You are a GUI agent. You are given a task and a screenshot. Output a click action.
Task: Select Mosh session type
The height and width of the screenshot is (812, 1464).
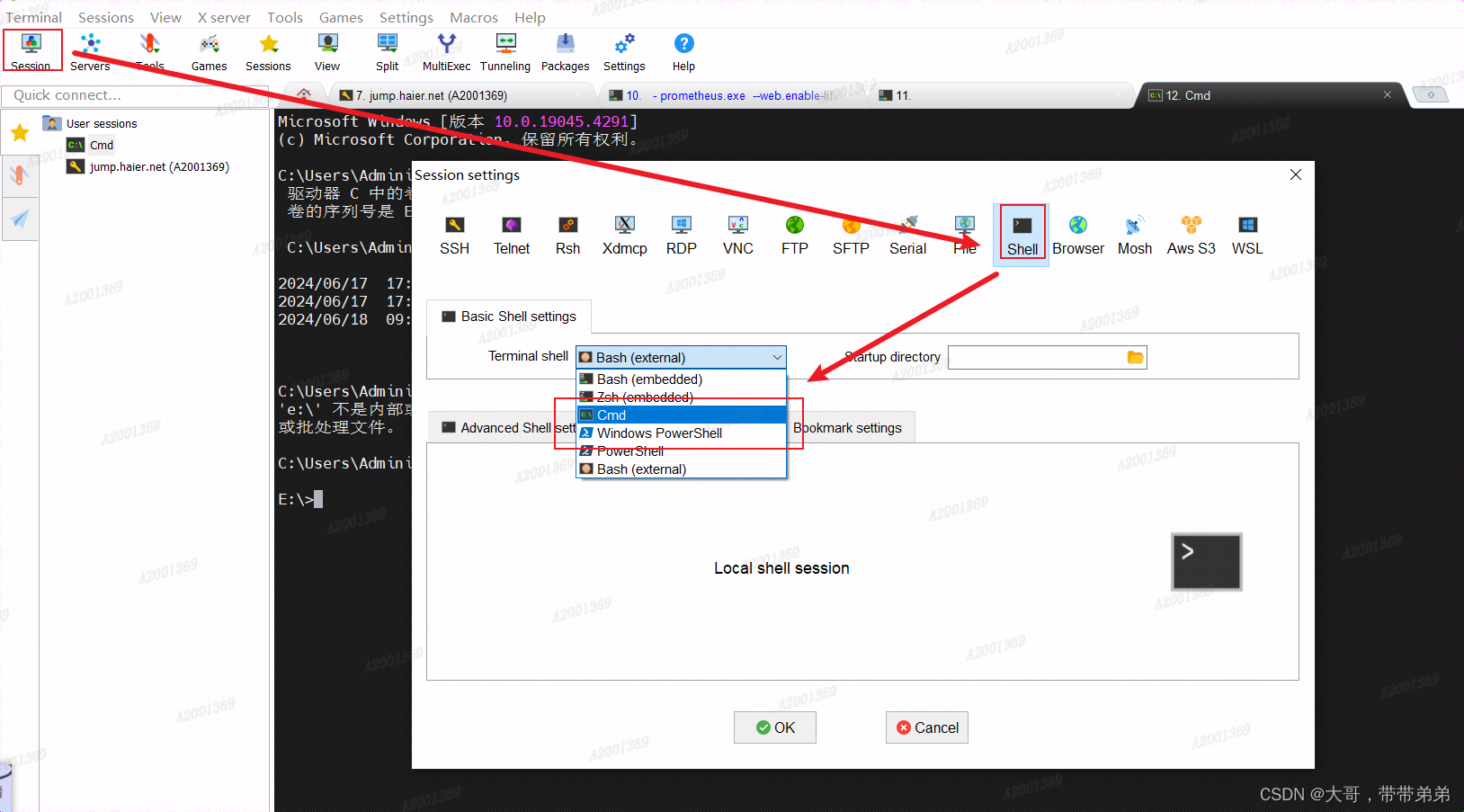(x=1134, y=236)
